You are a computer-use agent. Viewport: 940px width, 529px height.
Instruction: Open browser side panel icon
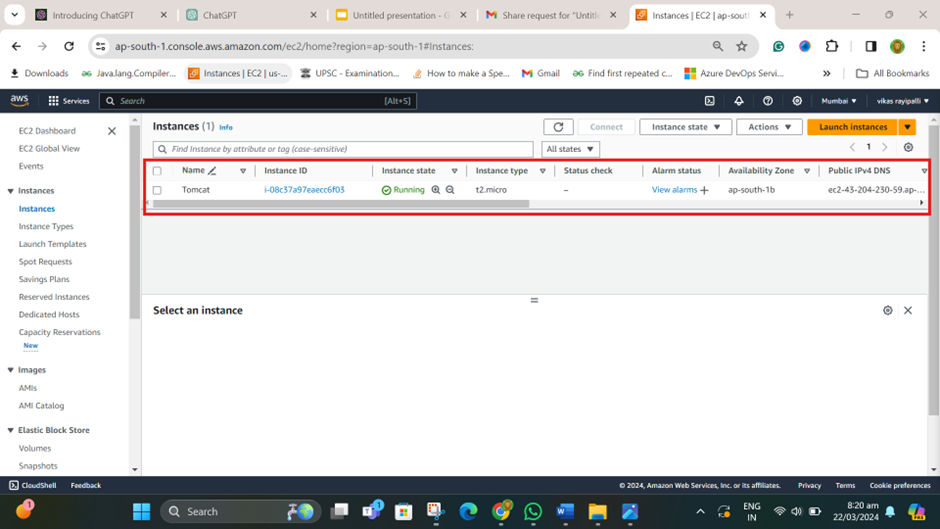point(870,46)
